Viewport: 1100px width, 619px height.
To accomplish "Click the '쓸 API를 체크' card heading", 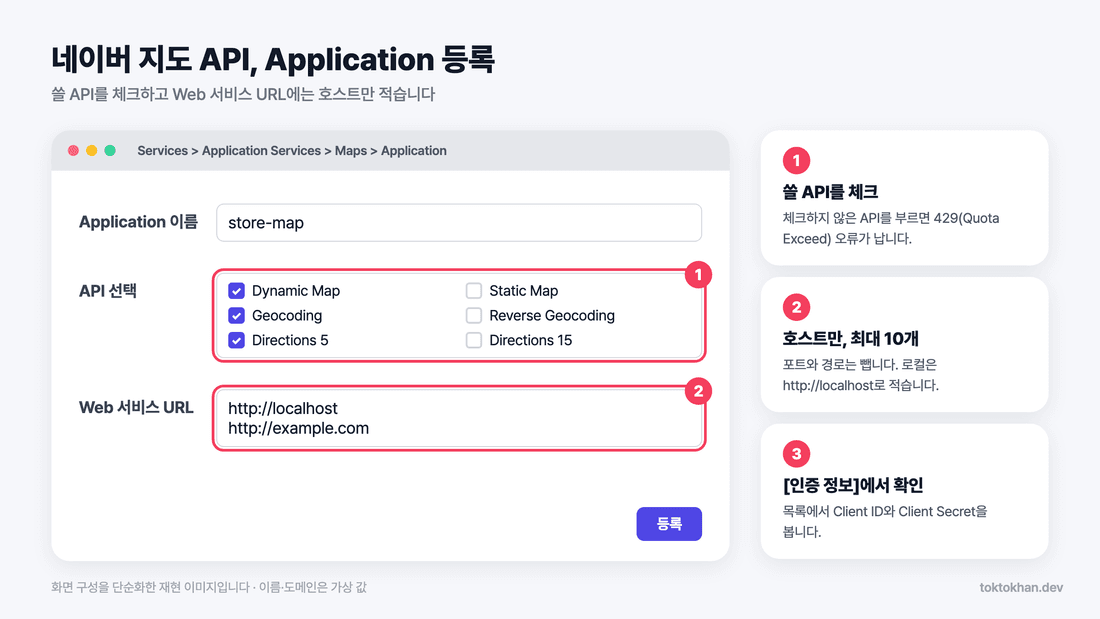I will [830, 192].
